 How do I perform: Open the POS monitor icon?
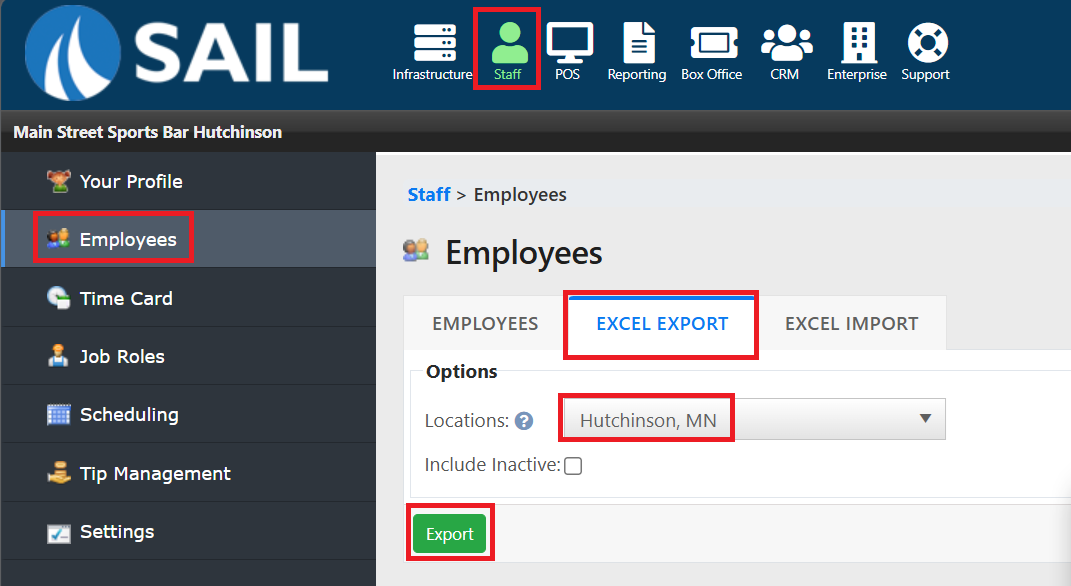pyautogui.click(x=569, y=43)
